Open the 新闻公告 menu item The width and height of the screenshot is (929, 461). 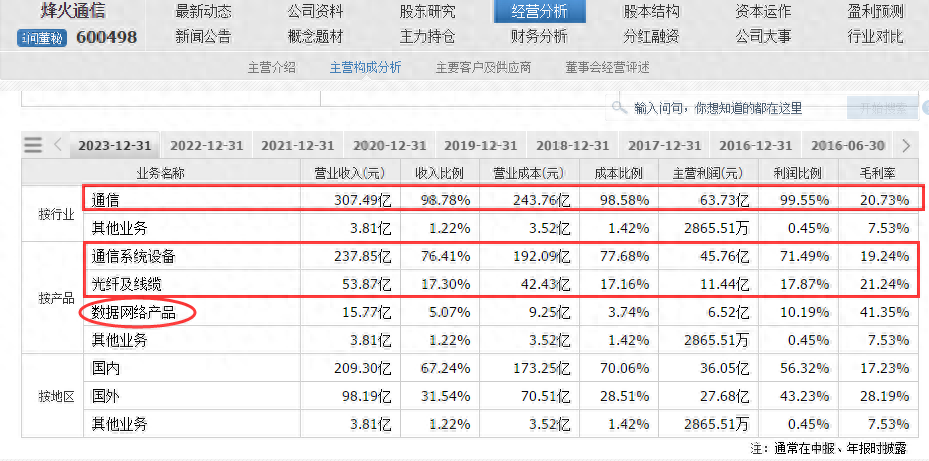204,37
